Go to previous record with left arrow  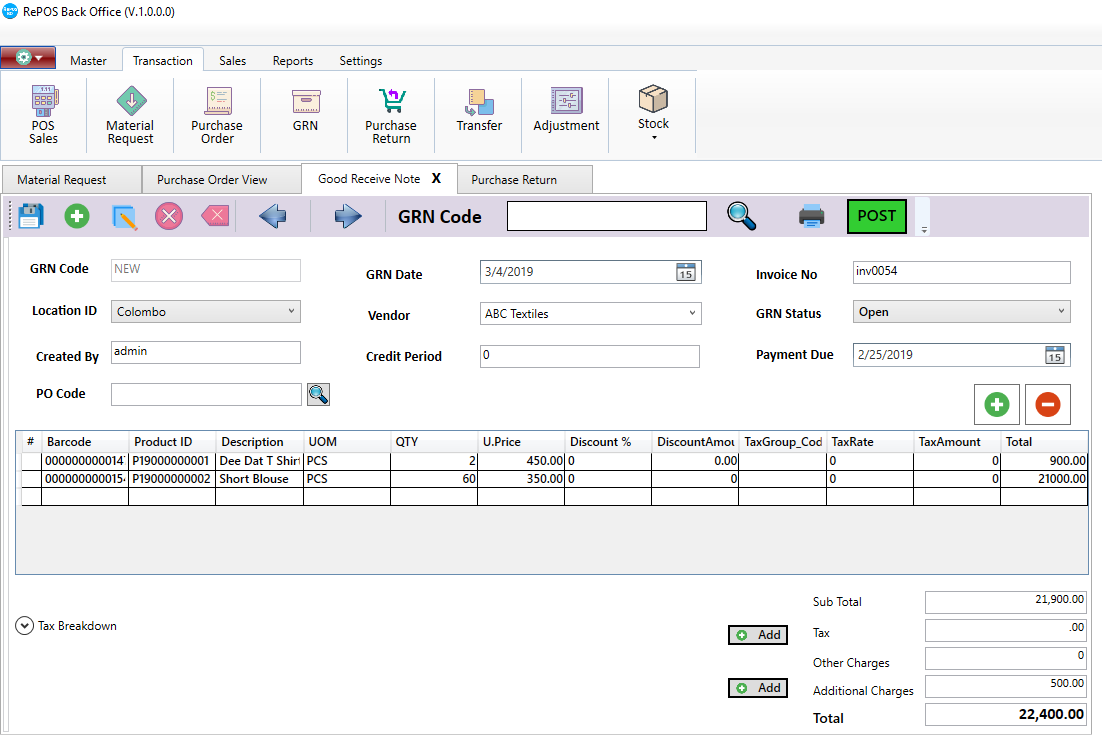(273, 216)
